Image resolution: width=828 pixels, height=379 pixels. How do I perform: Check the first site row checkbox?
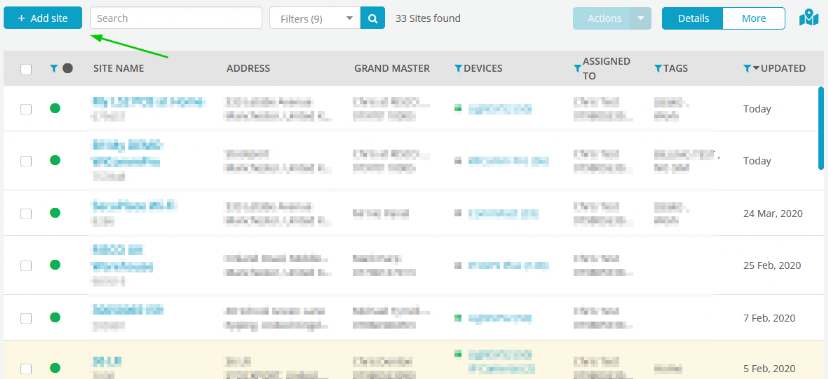click(26, 109)
